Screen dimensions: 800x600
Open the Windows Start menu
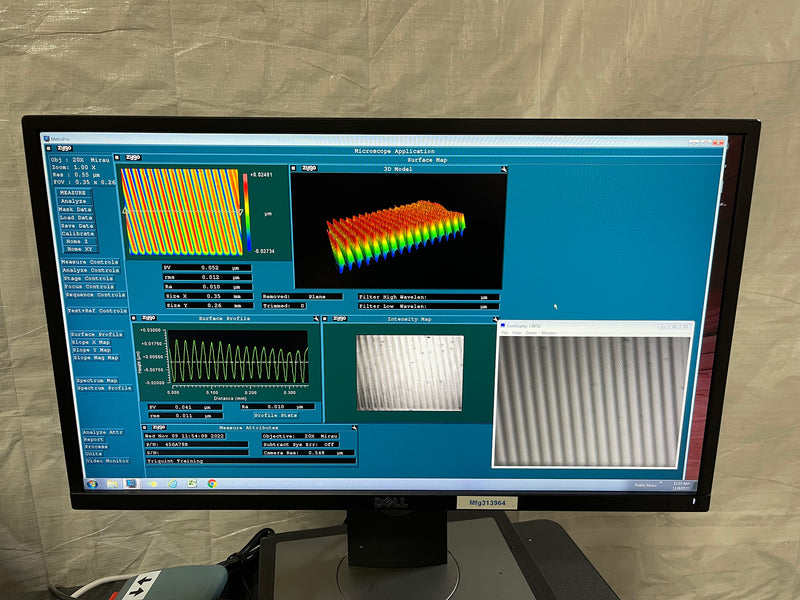[93, 483]
